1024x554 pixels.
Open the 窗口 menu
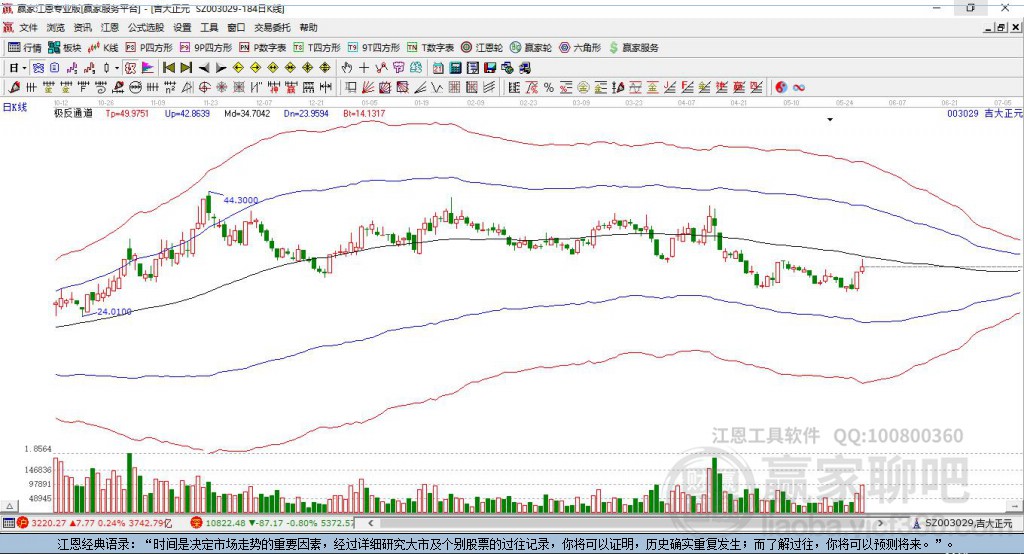236,27
